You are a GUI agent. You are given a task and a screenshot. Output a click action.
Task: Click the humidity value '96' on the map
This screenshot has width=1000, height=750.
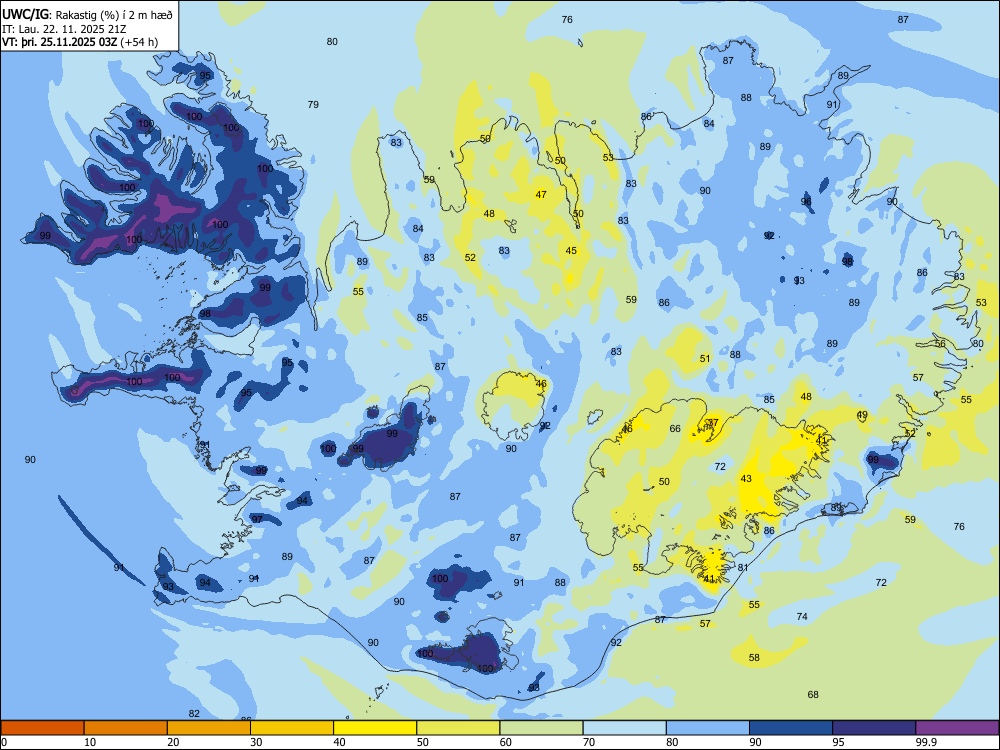pyautogui.click(x=806, y=202)
